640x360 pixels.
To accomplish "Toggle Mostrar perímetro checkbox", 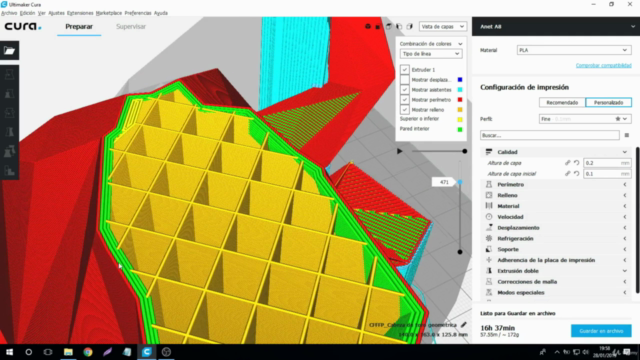I will 404,100.
